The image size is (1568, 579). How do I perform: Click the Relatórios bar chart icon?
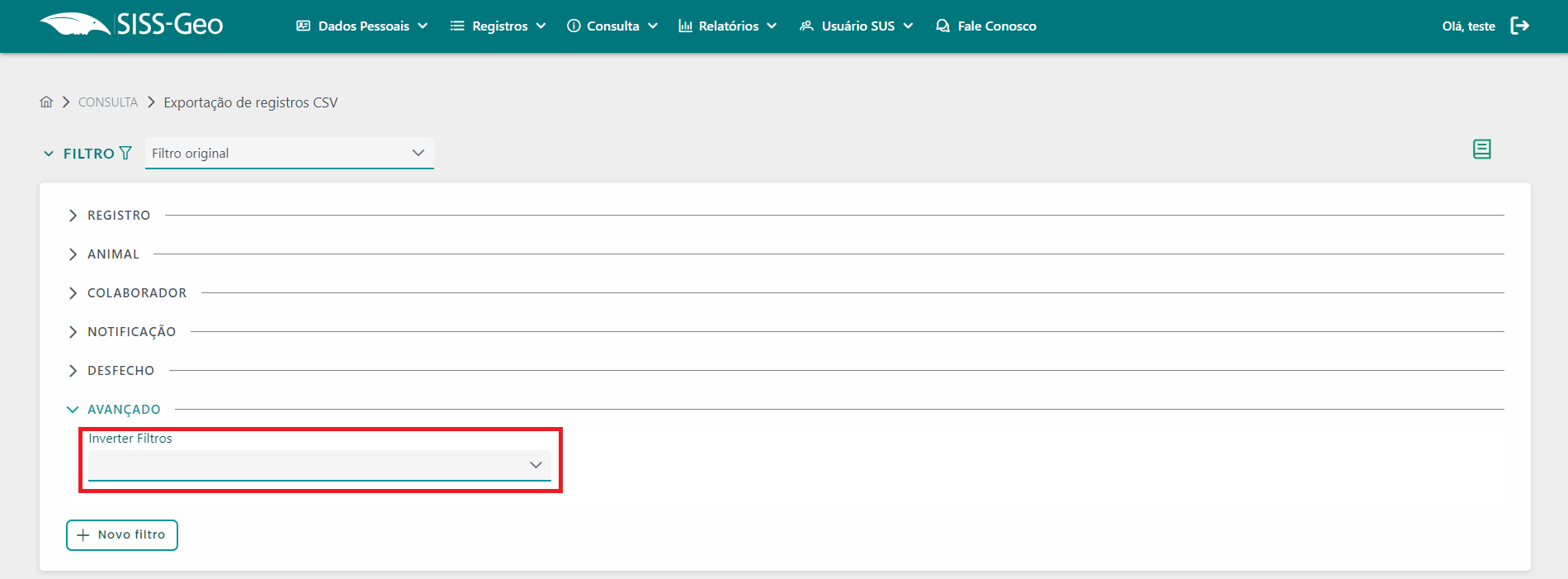click(685, 26)
